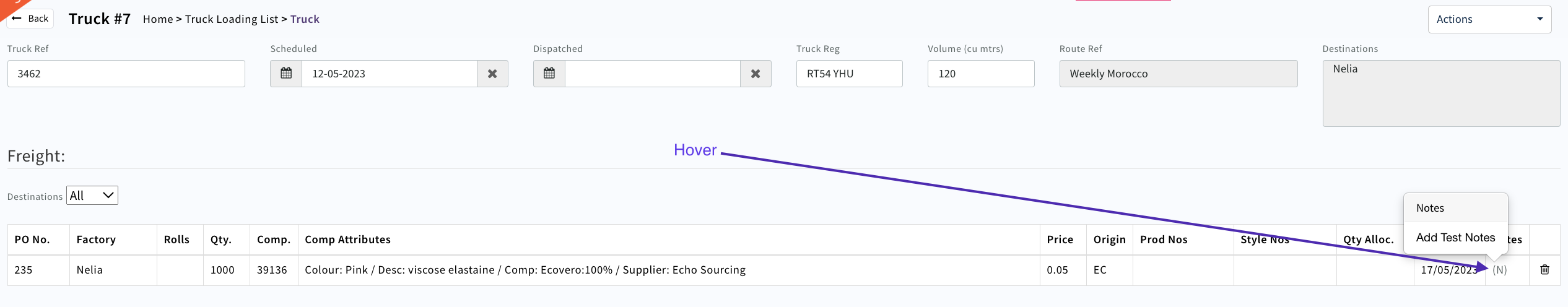Open Truck Loading List breadcrumb

(x=232, y=19)
